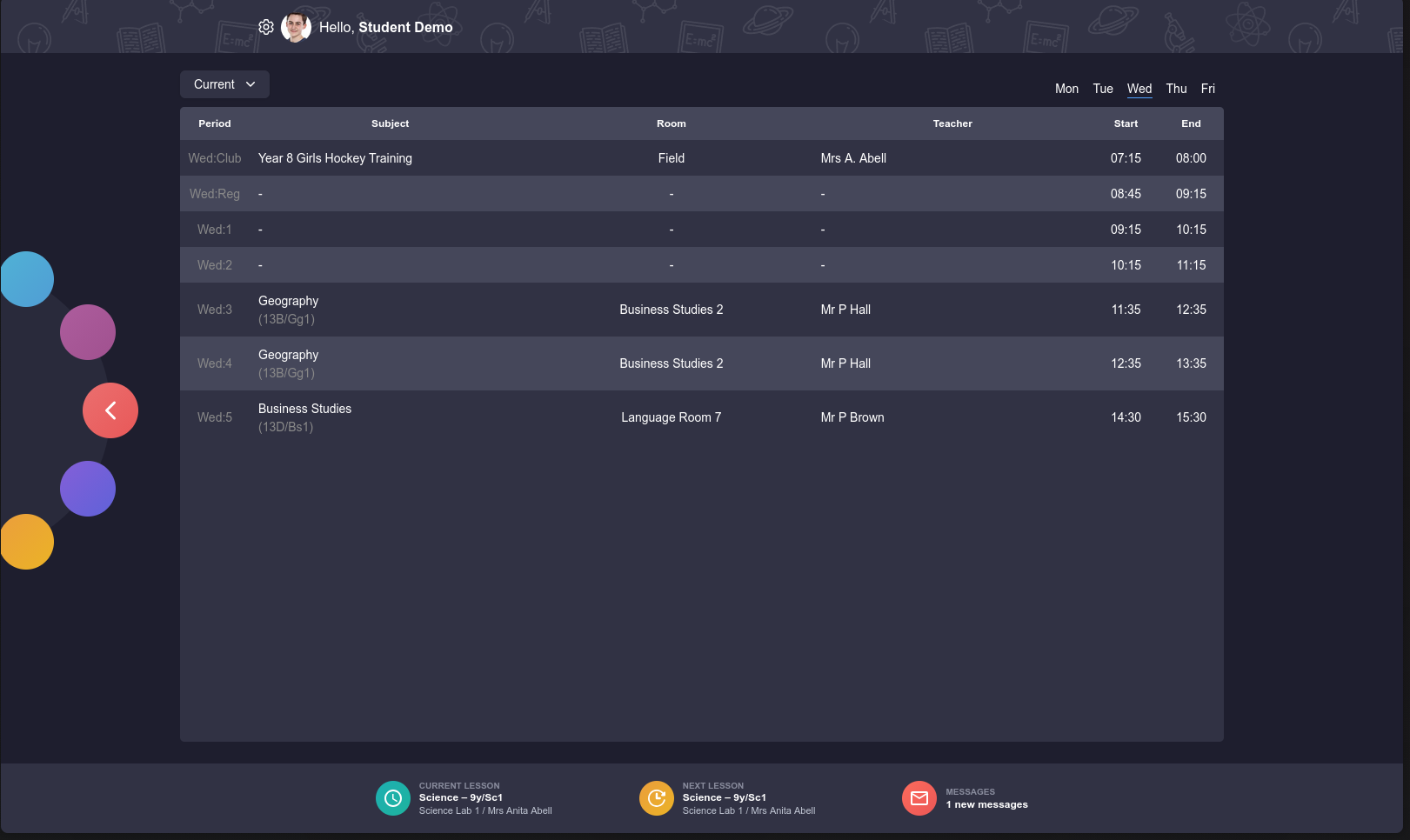
Task: Click 'Field' room cell
Action: pos(672,158)
